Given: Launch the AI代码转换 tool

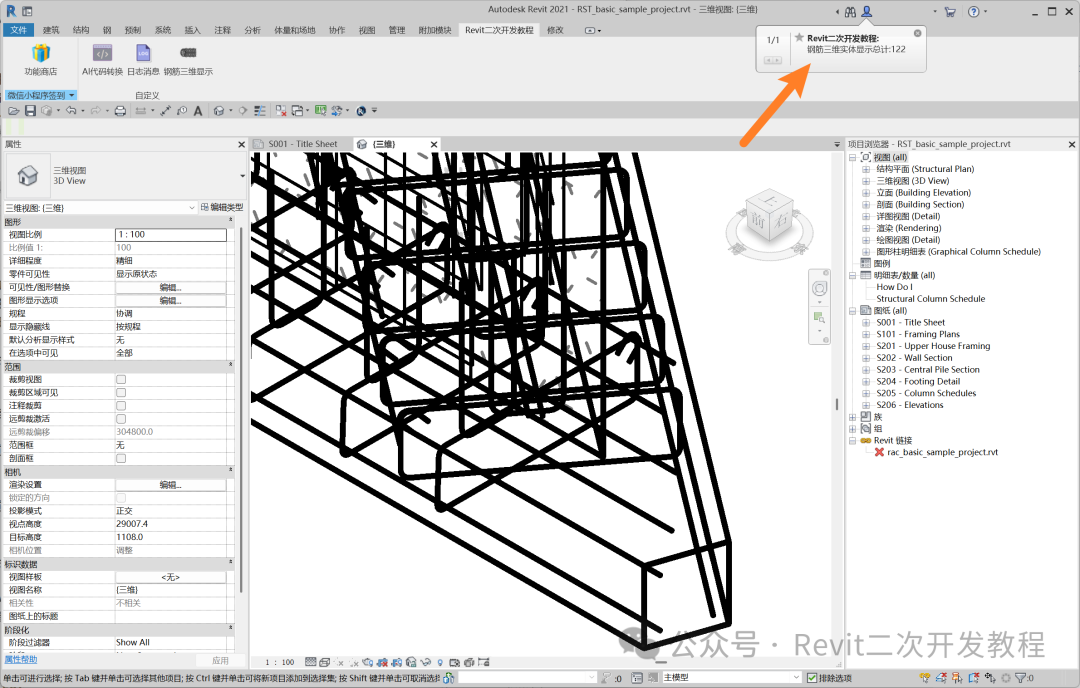Looking at the screenshot, I should 102,59.
